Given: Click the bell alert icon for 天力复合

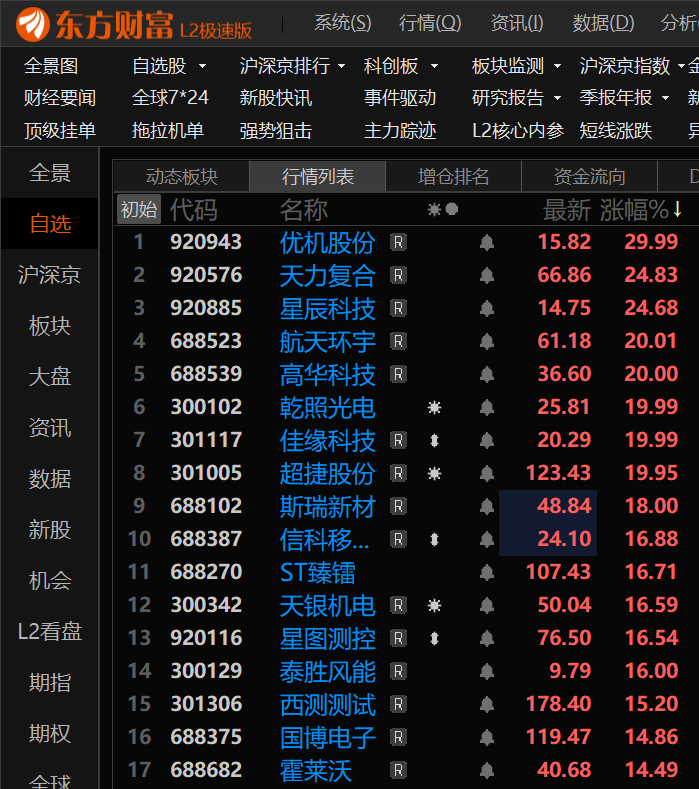Looking at the screenshot, I should click(x=487, y=275).
